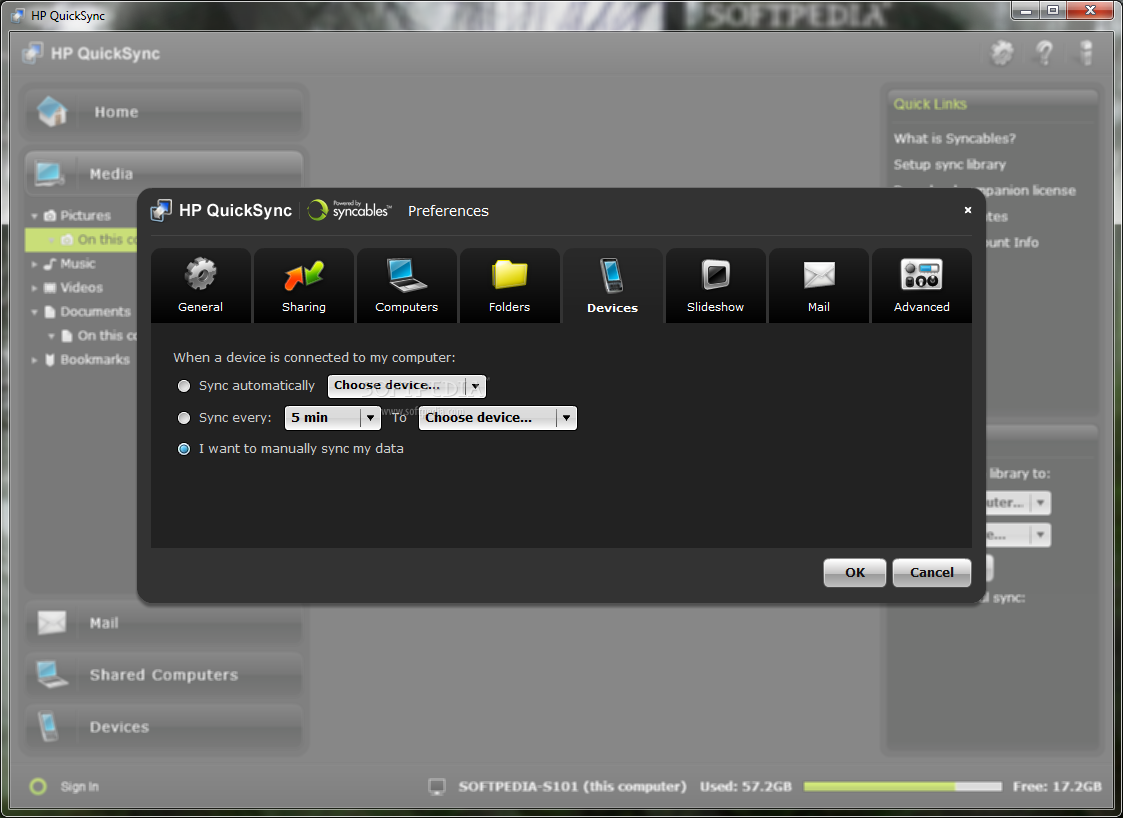Viewport: 1123px width, 818px height.
Task: Click the Free: 17.2GB status text
Action: point(1057,786)
